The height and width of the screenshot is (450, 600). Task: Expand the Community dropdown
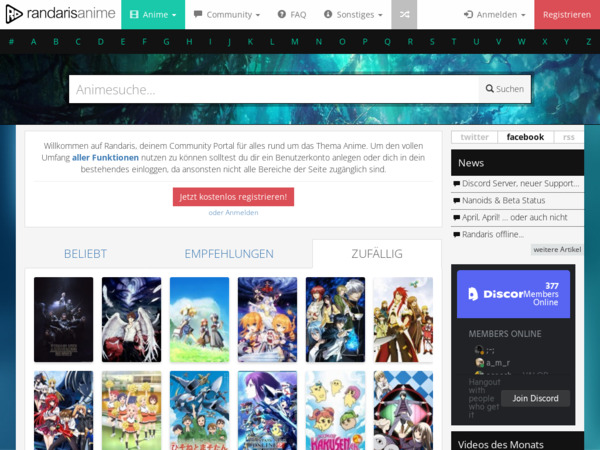click(227, 15)
